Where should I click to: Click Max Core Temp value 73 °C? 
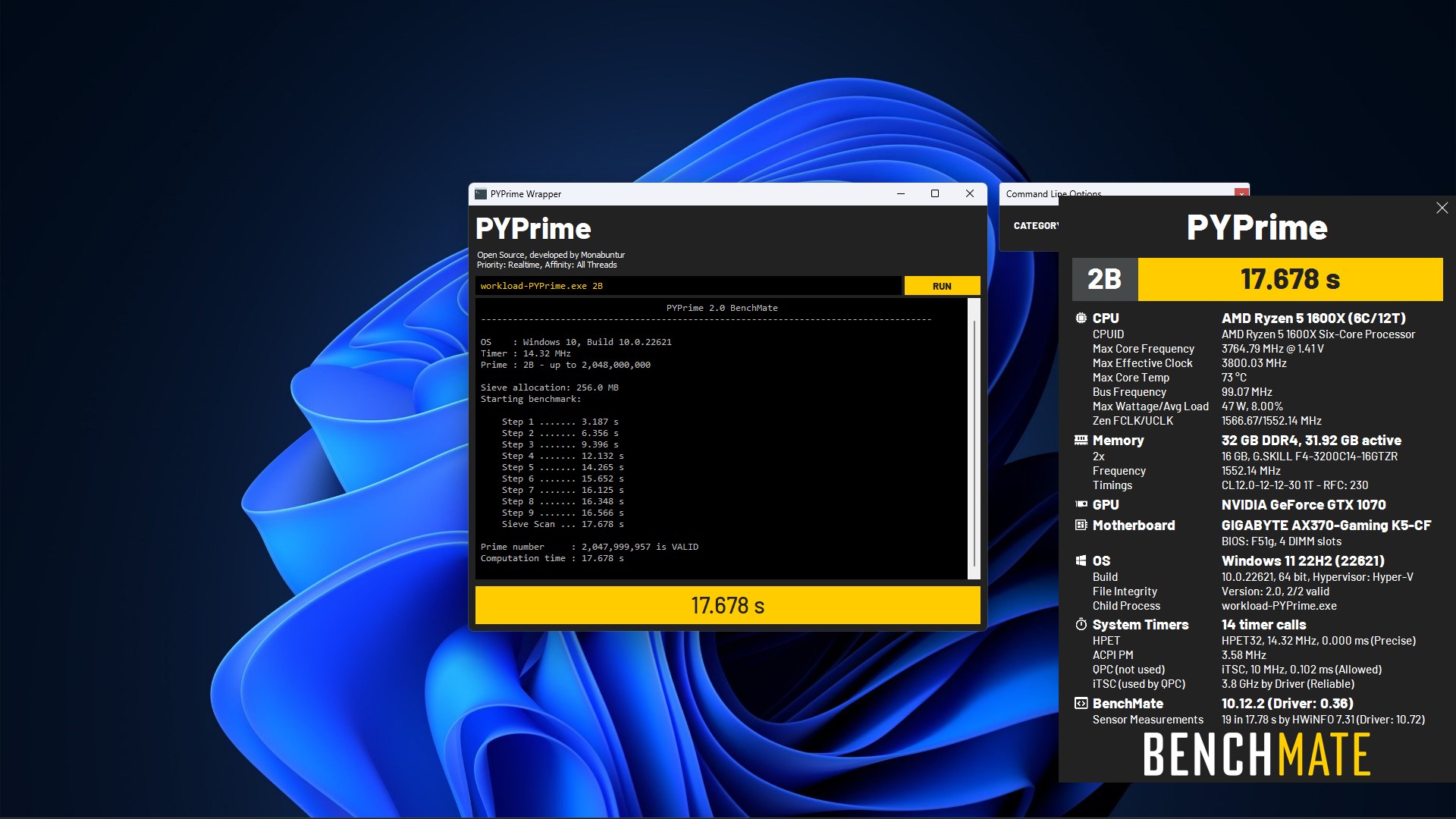(1234, 378)
